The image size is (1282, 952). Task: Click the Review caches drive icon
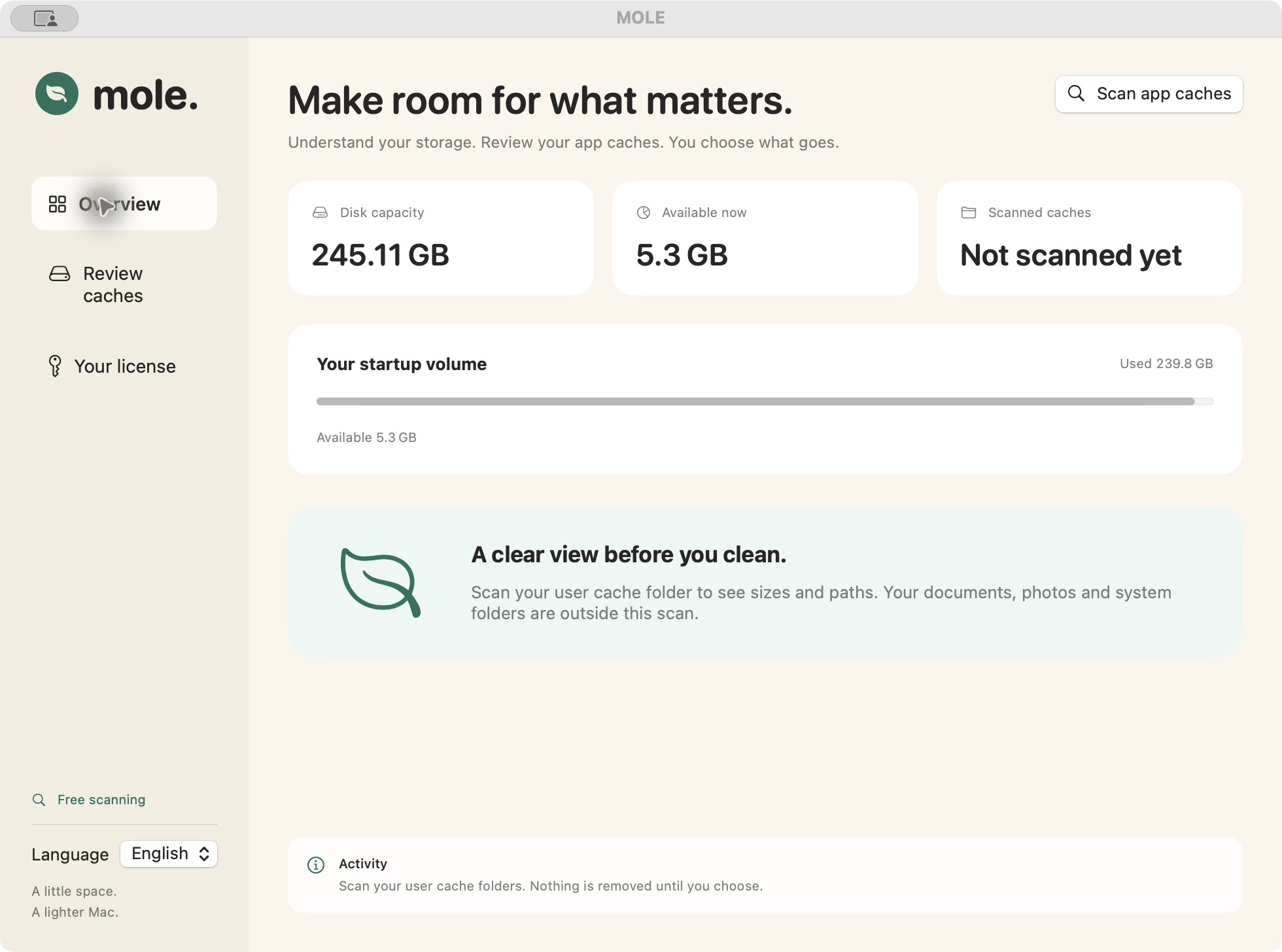[x=60, y=273]
